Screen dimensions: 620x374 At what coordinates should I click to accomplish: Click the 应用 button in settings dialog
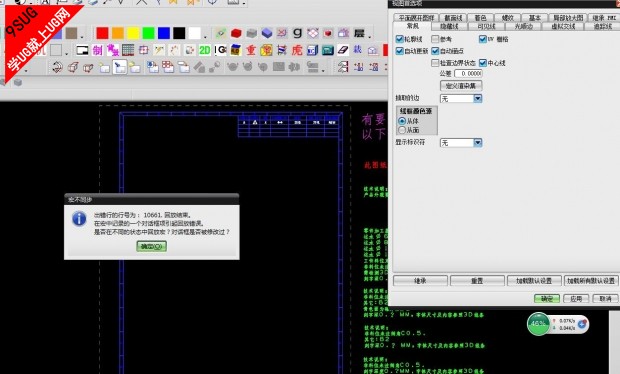click(x=576, y=298)
